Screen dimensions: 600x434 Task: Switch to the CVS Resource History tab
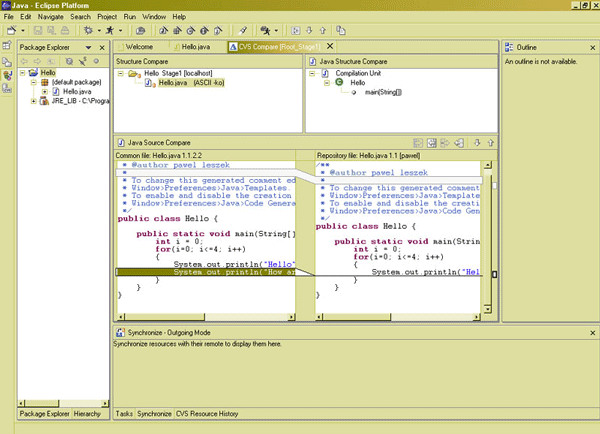[207, 414]
